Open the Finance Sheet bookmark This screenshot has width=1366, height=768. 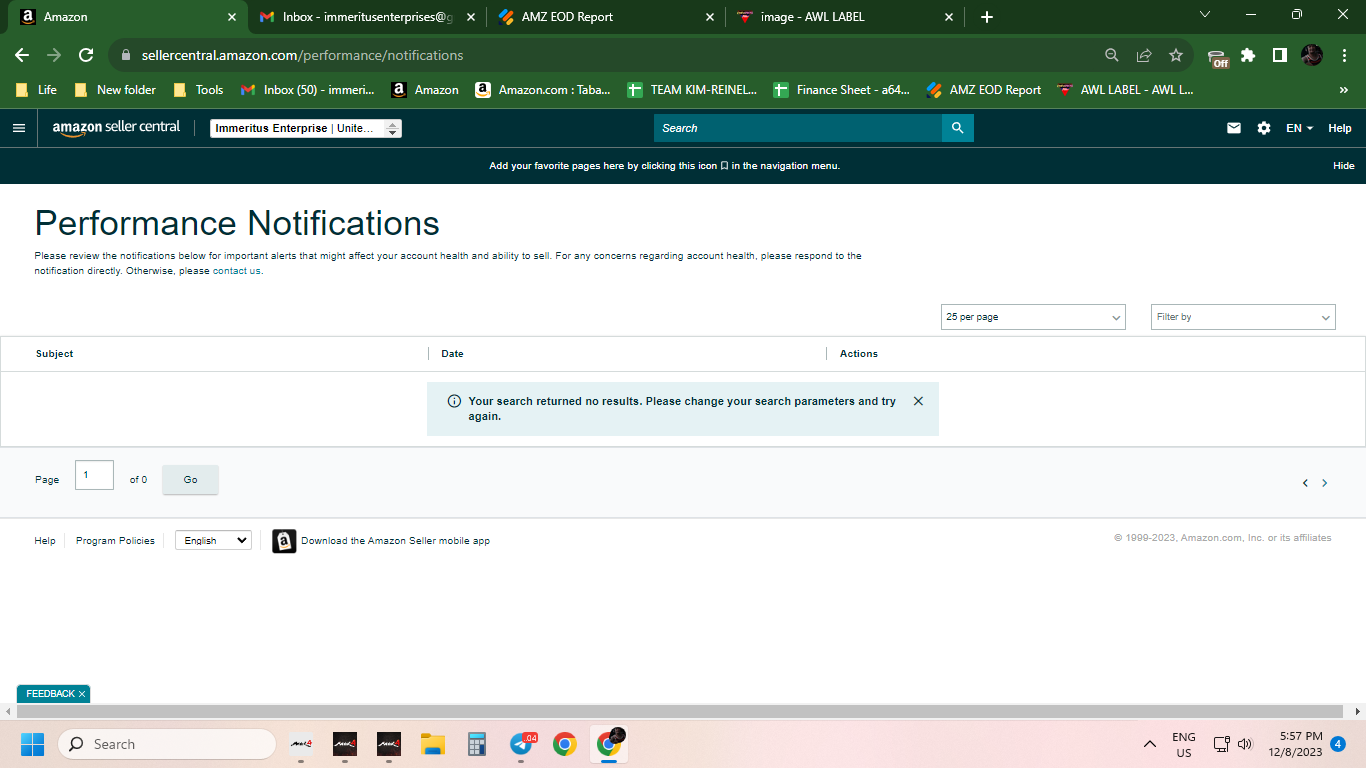(x=841, y=90)
